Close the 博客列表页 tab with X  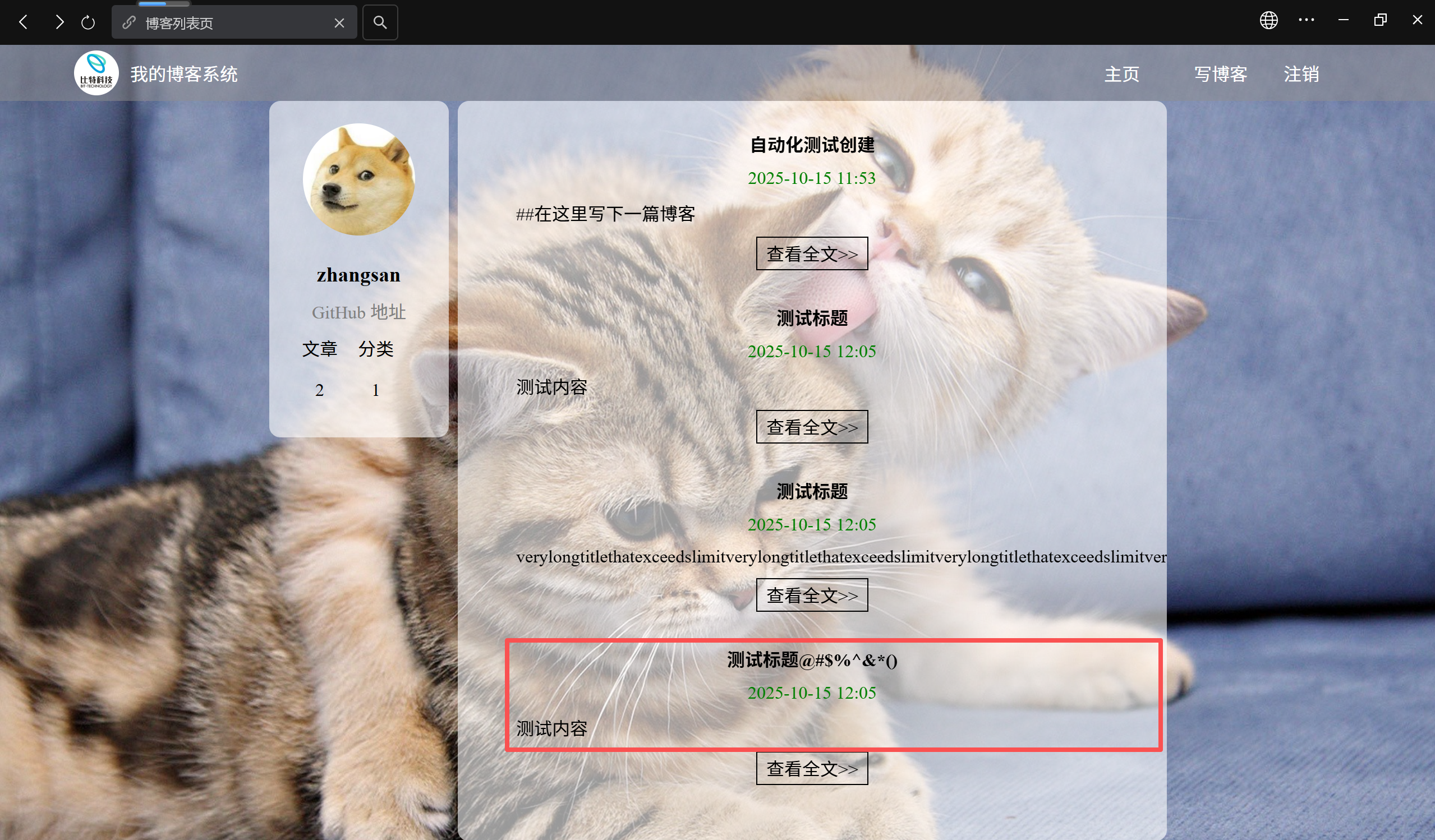(339, 23)
